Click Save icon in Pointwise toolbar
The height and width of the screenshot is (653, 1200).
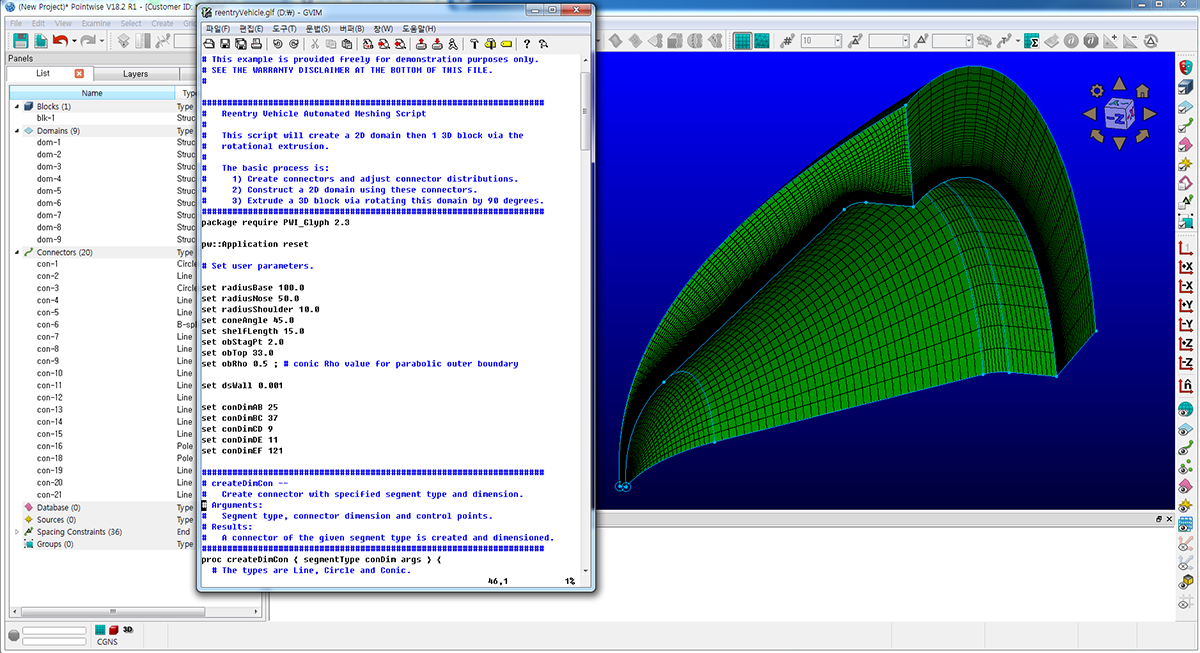pyautogui.click(x=21, y=41)
